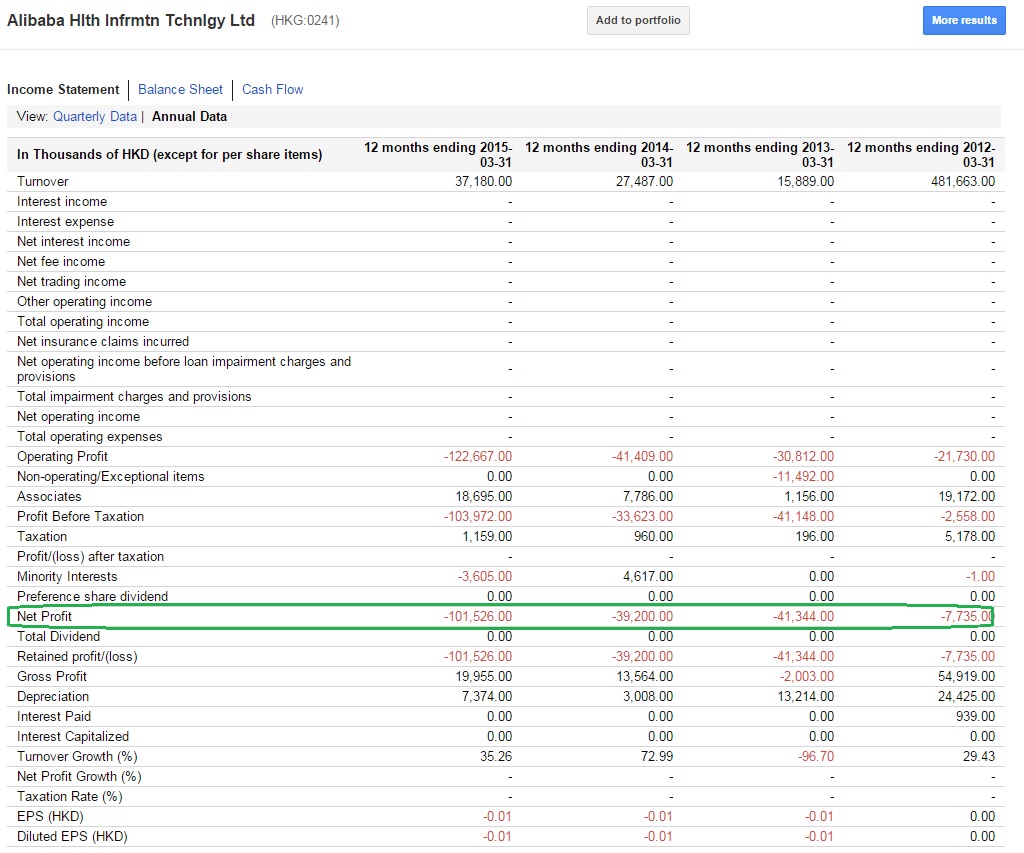1024x853 pixels.
Task: Click the Taxation Rate (%) row label
Action: tap(70, 797)
